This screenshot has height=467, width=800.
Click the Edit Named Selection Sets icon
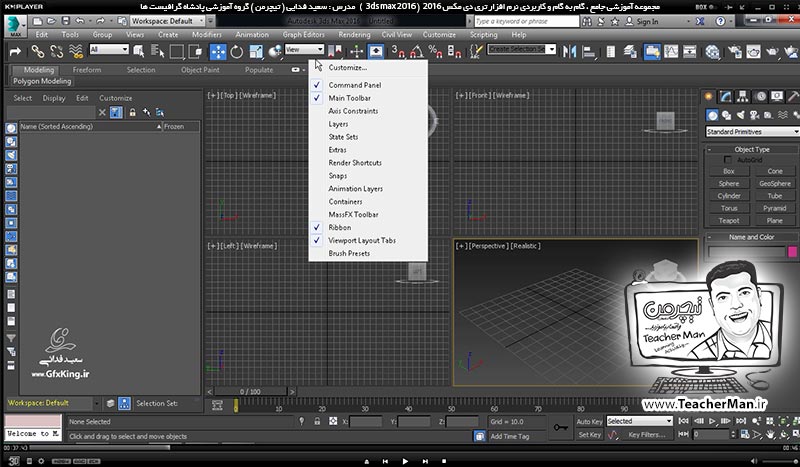pyautogui.click(x=476, y=52)
